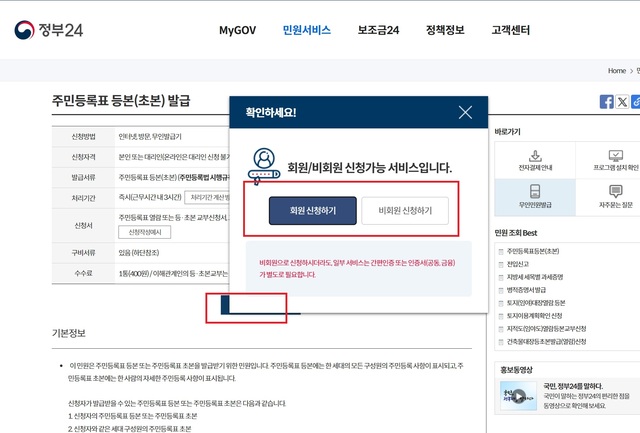Go to Home via breadcrumb link
Screen dimensions: 640x433
click(x=616, y=71)
